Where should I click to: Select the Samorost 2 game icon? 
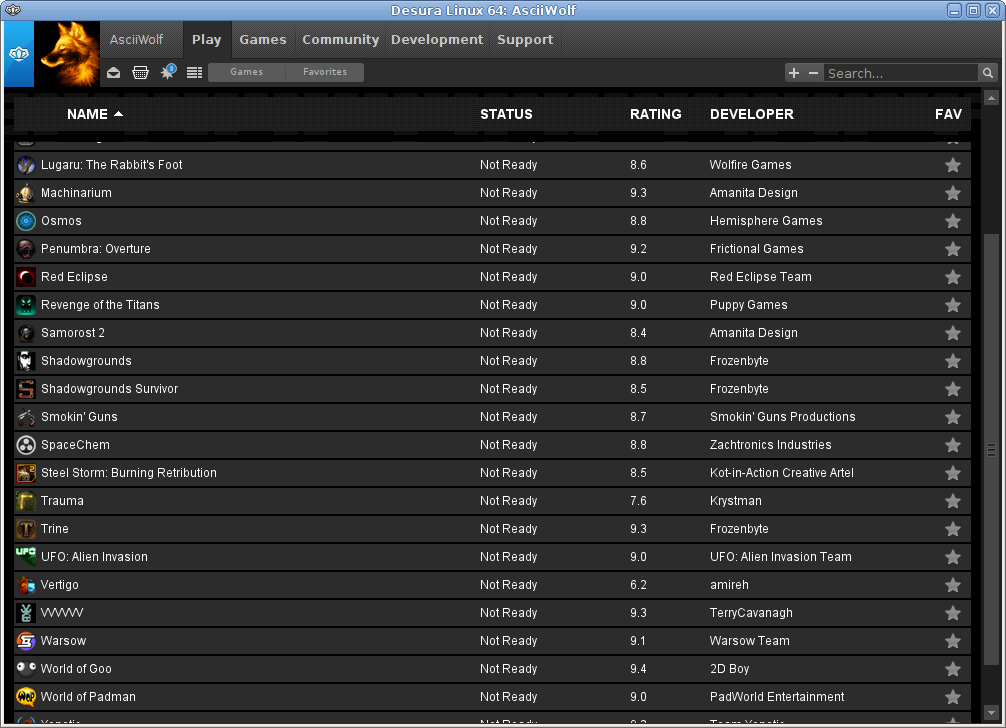[x=26, y=333]
